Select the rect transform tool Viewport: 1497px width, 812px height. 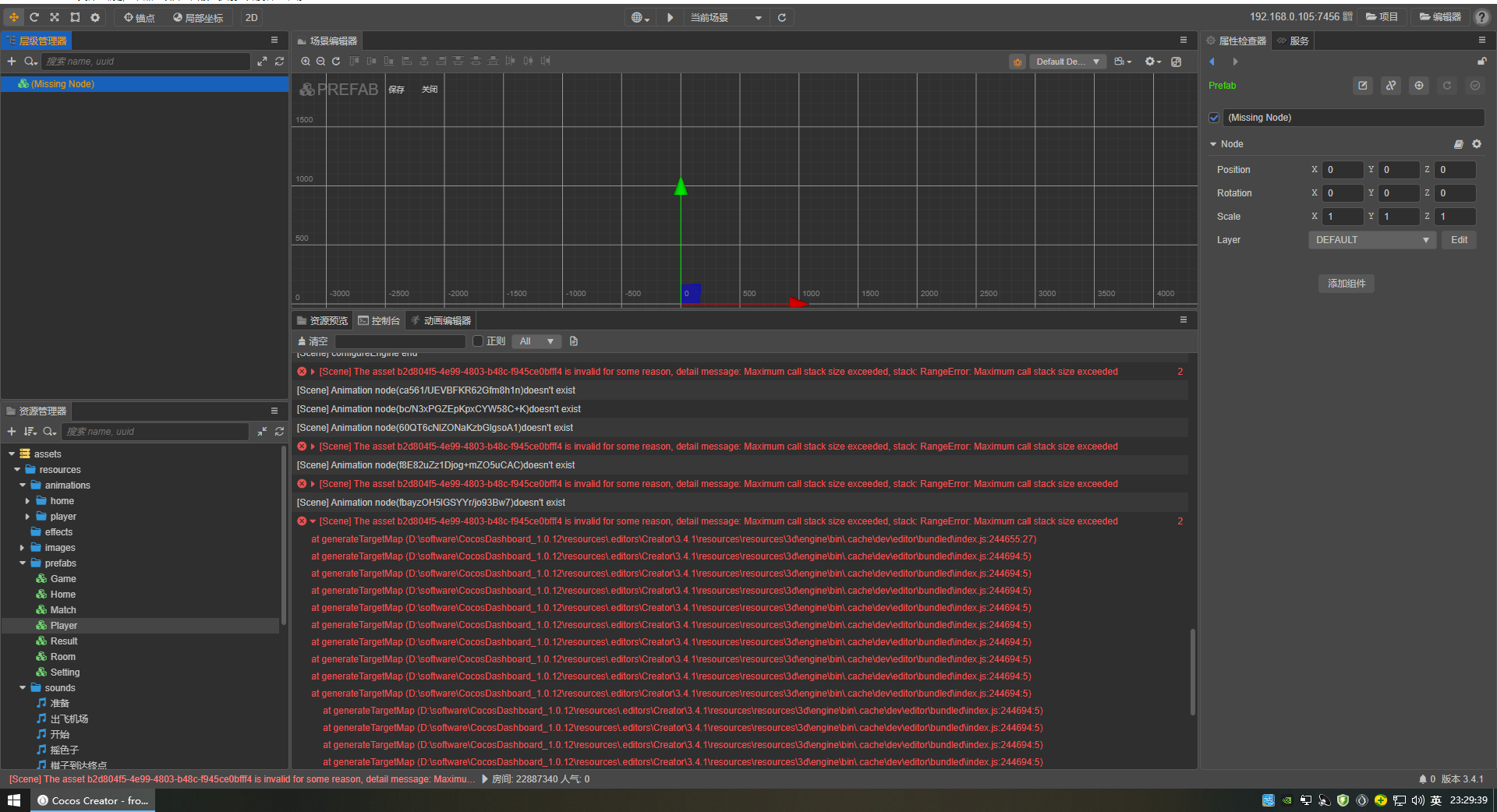click(75, 17)
